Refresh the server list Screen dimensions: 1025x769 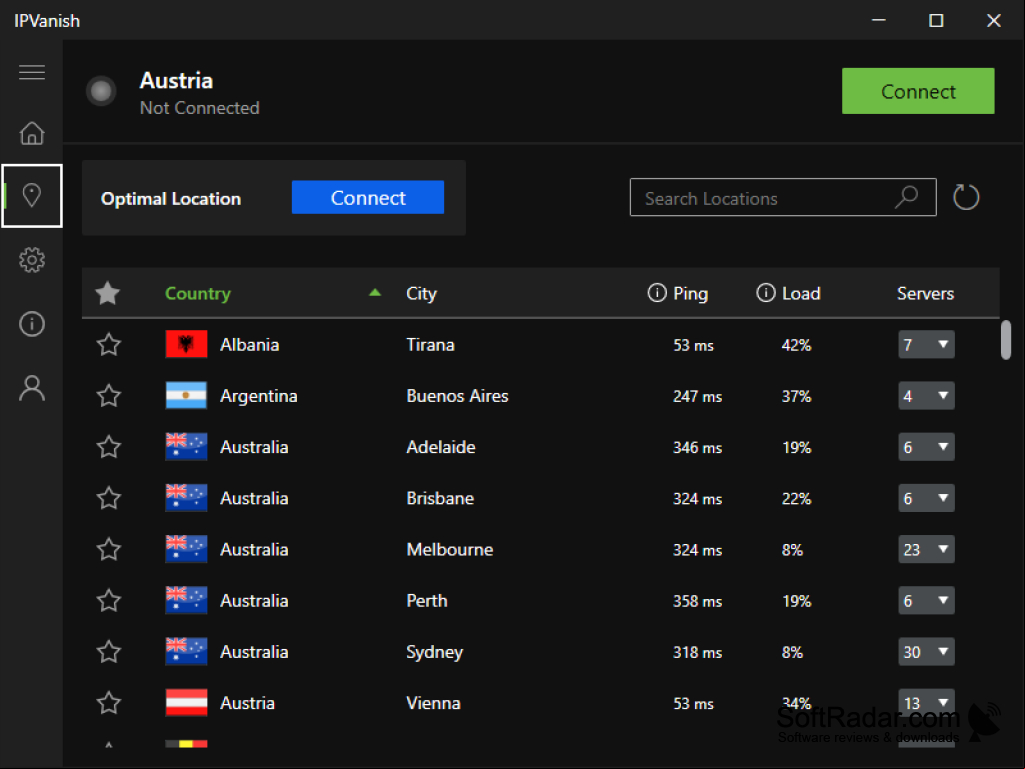point(966,197)
